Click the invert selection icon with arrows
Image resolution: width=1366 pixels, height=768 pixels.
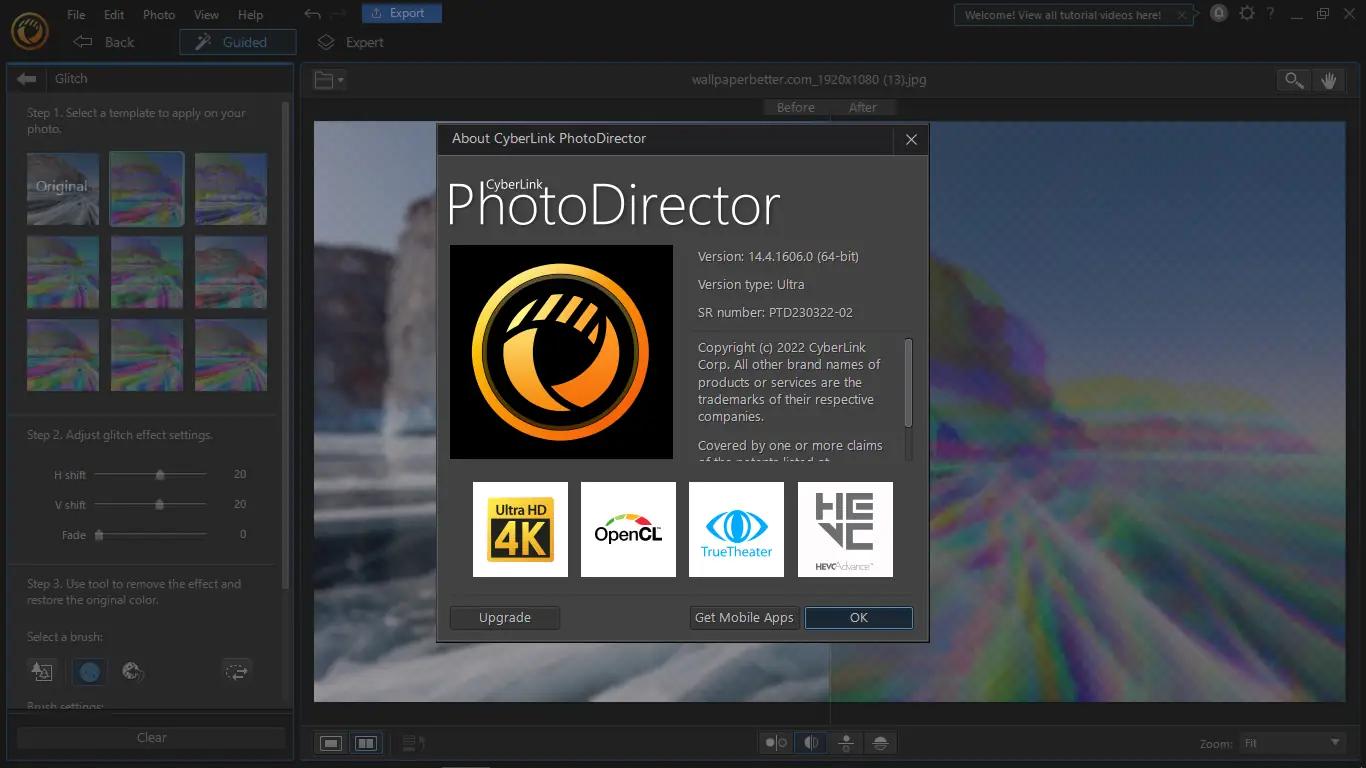237,671
